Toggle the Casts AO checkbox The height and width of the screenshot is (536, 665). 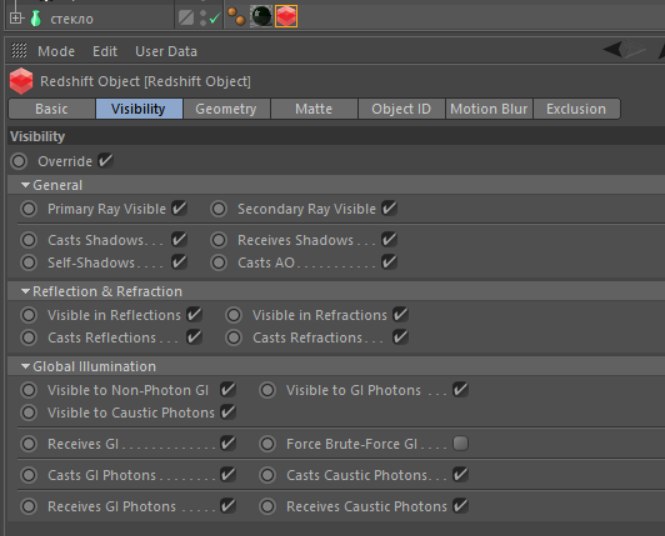[x=389, y=262]
